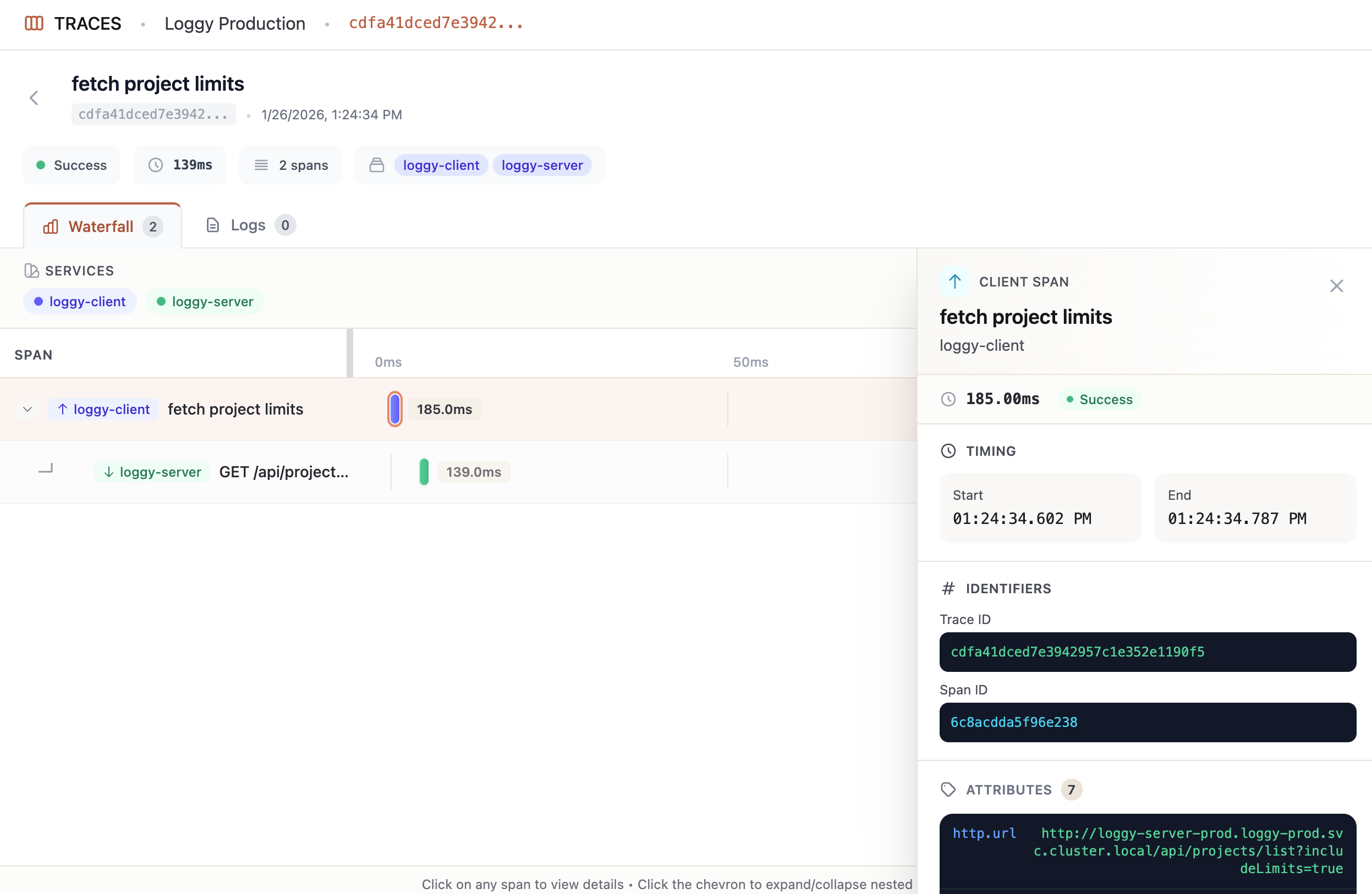Toggle the loggy-server service filter
Screen dimensions: 1372x894
(205, 301)
